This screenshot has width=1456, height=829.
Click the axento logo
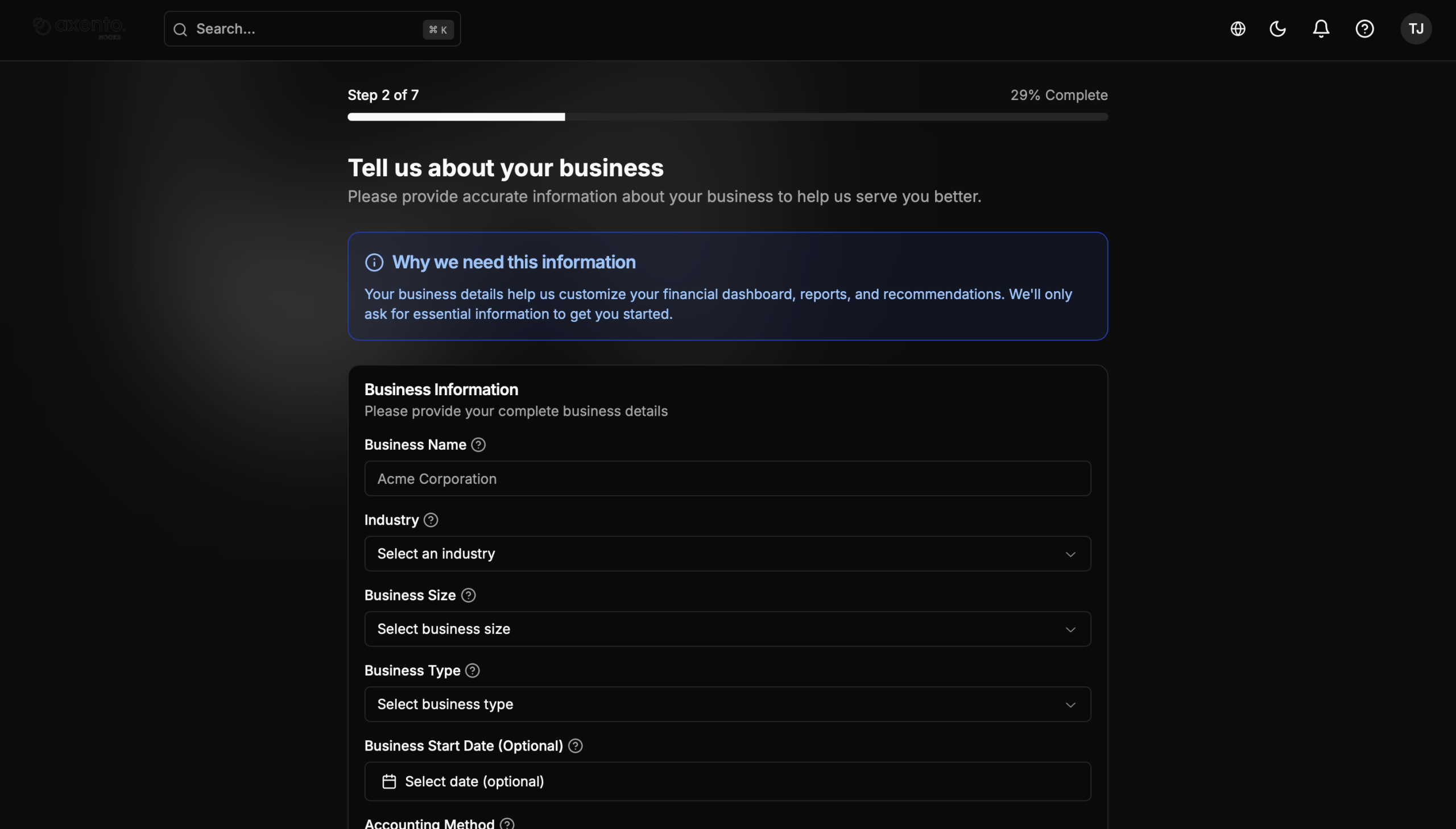(x=79, y=28)
